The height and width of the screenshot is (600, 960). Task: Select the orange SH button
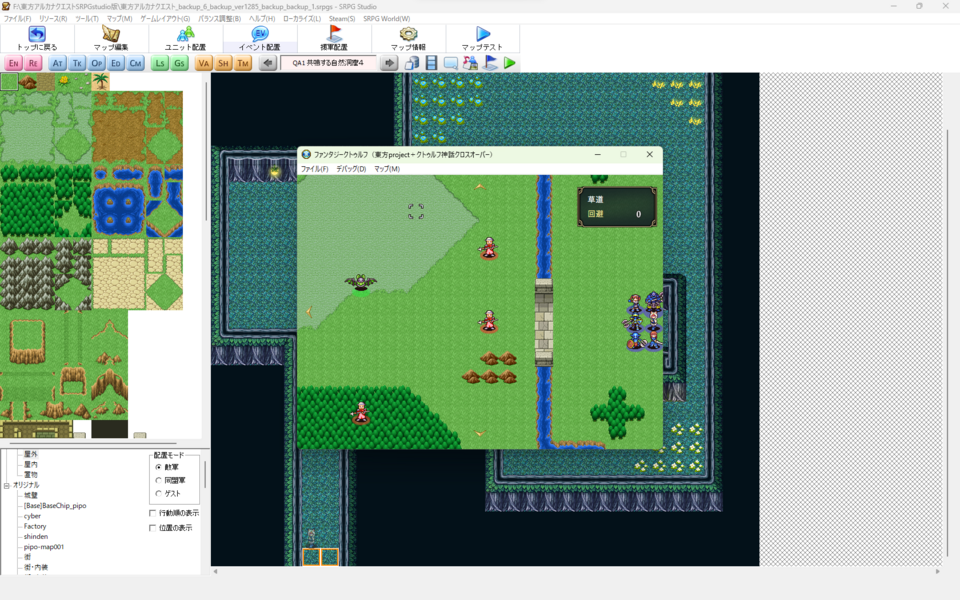pyautogui.click(x=223, y=63)
